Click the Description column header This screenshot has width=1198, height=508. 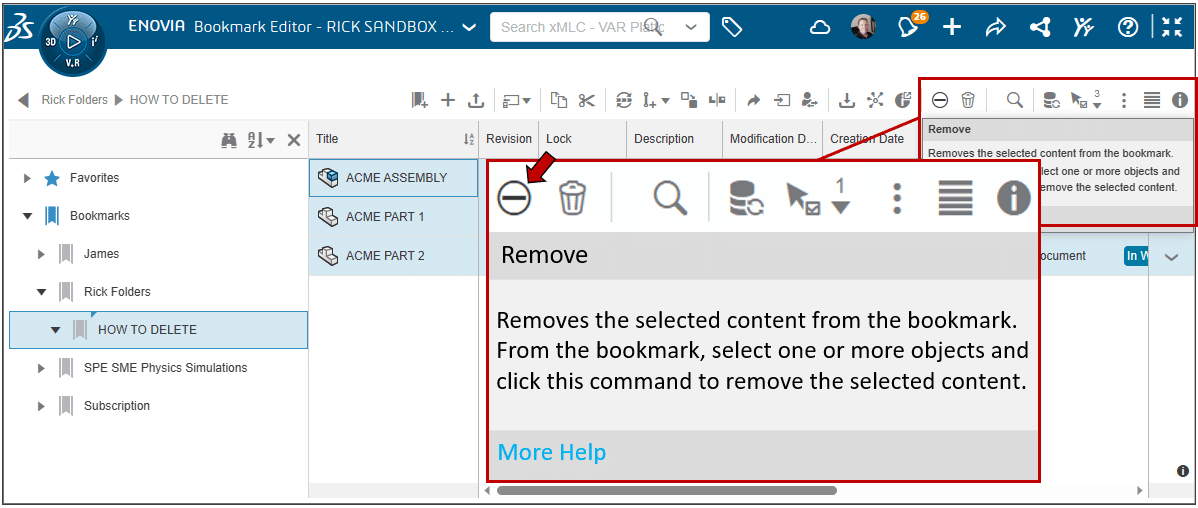(675, 139)
